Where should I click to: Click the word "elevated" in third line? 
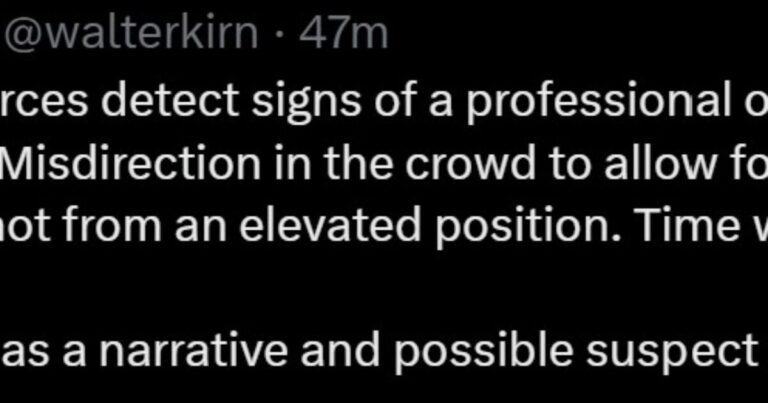[331, 224]
